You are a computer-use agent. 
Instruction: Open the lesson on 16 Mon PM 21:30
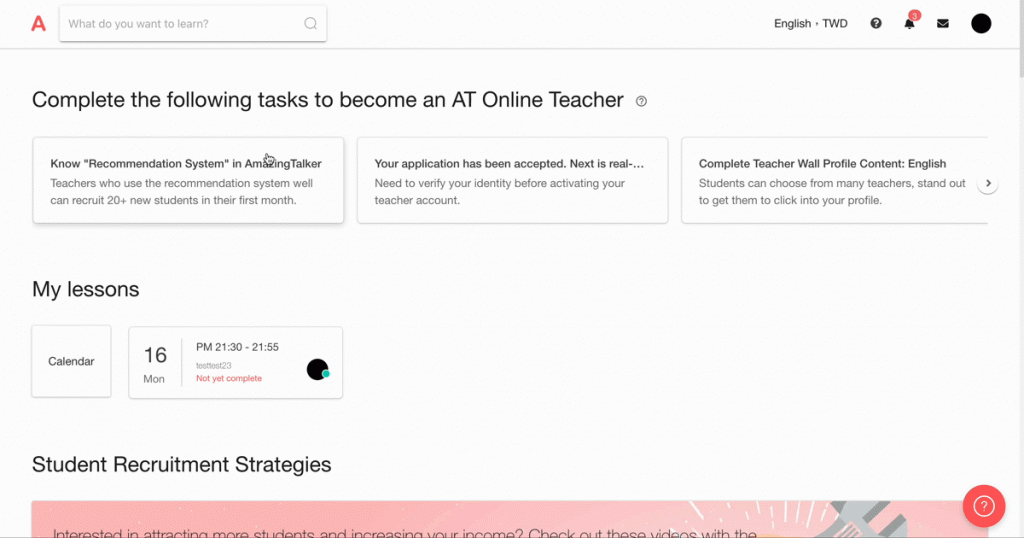[236, 362]
